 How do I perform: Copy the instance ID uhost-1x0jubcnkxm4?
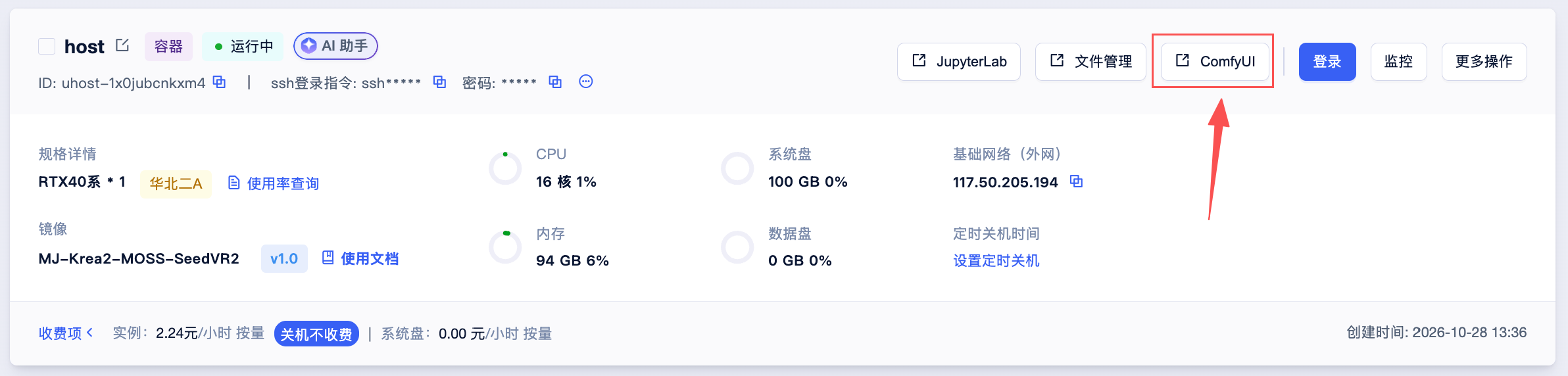220,82
